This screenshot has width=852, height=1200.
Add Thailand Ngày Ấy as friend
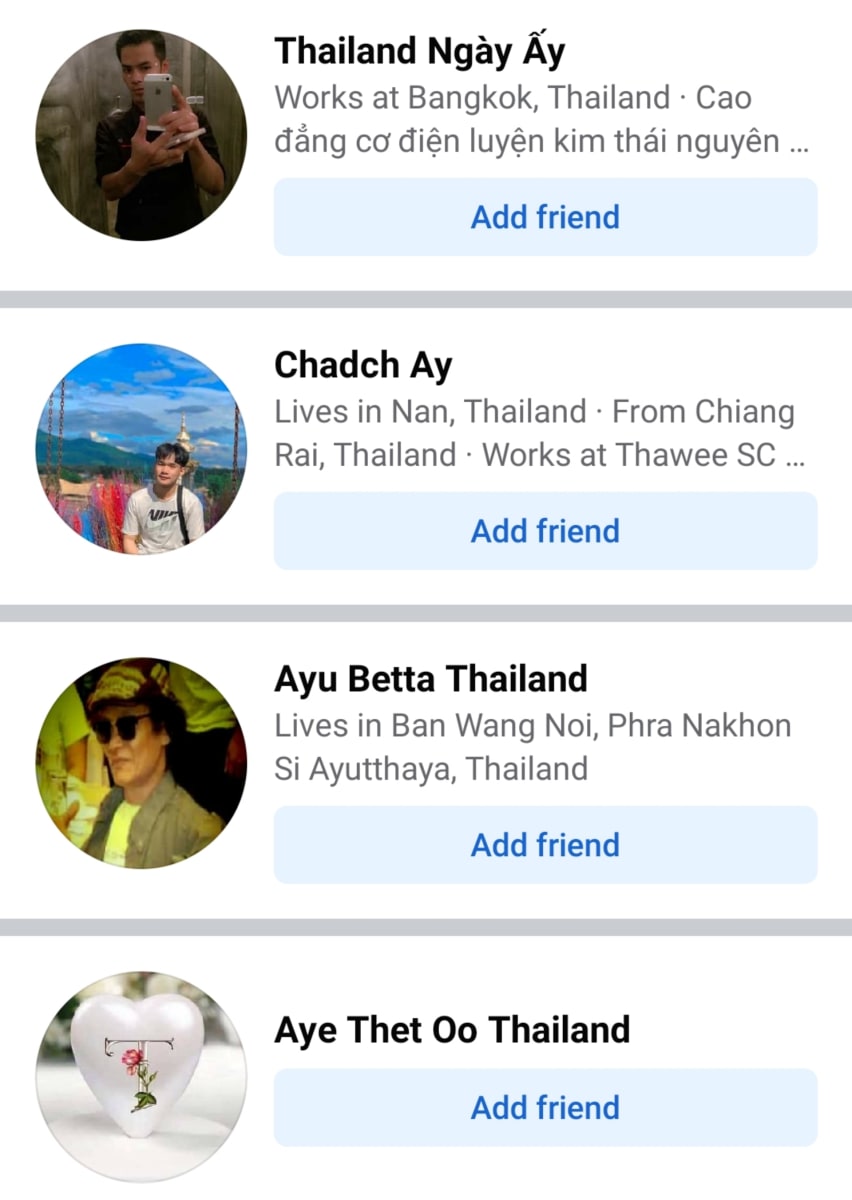click(545, 217)
